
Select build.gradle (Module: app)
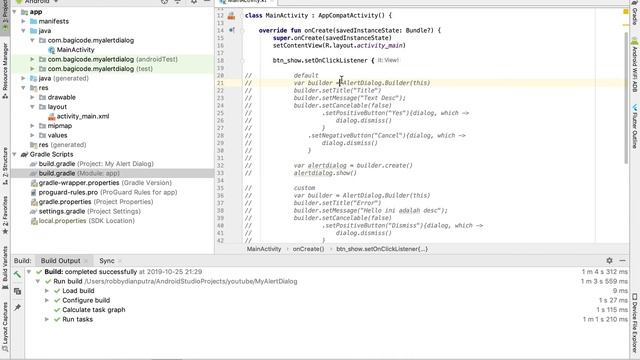(x=79, y=173)
